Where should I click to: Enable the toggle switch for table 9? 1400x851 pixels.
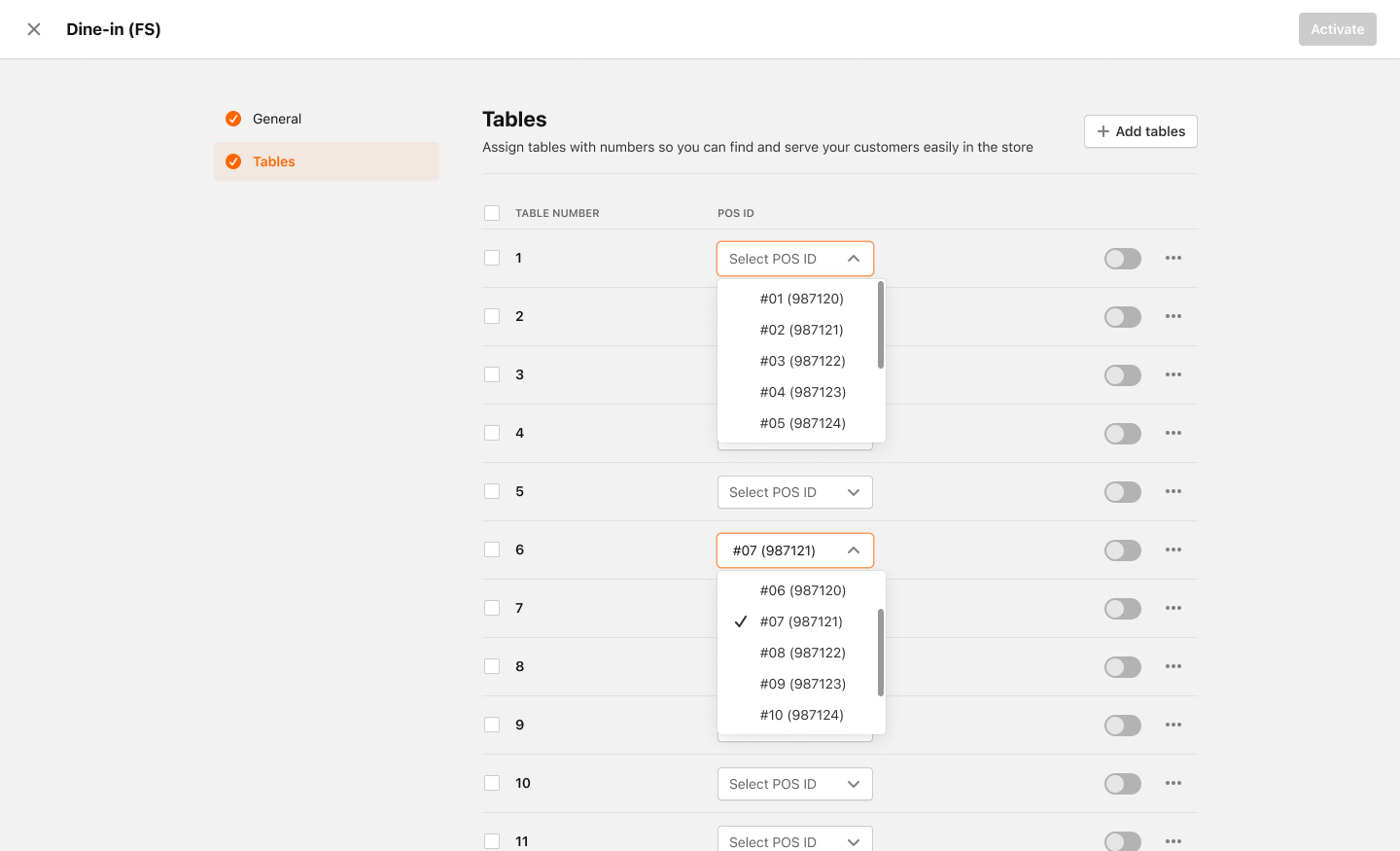(x=1123, y=726)
